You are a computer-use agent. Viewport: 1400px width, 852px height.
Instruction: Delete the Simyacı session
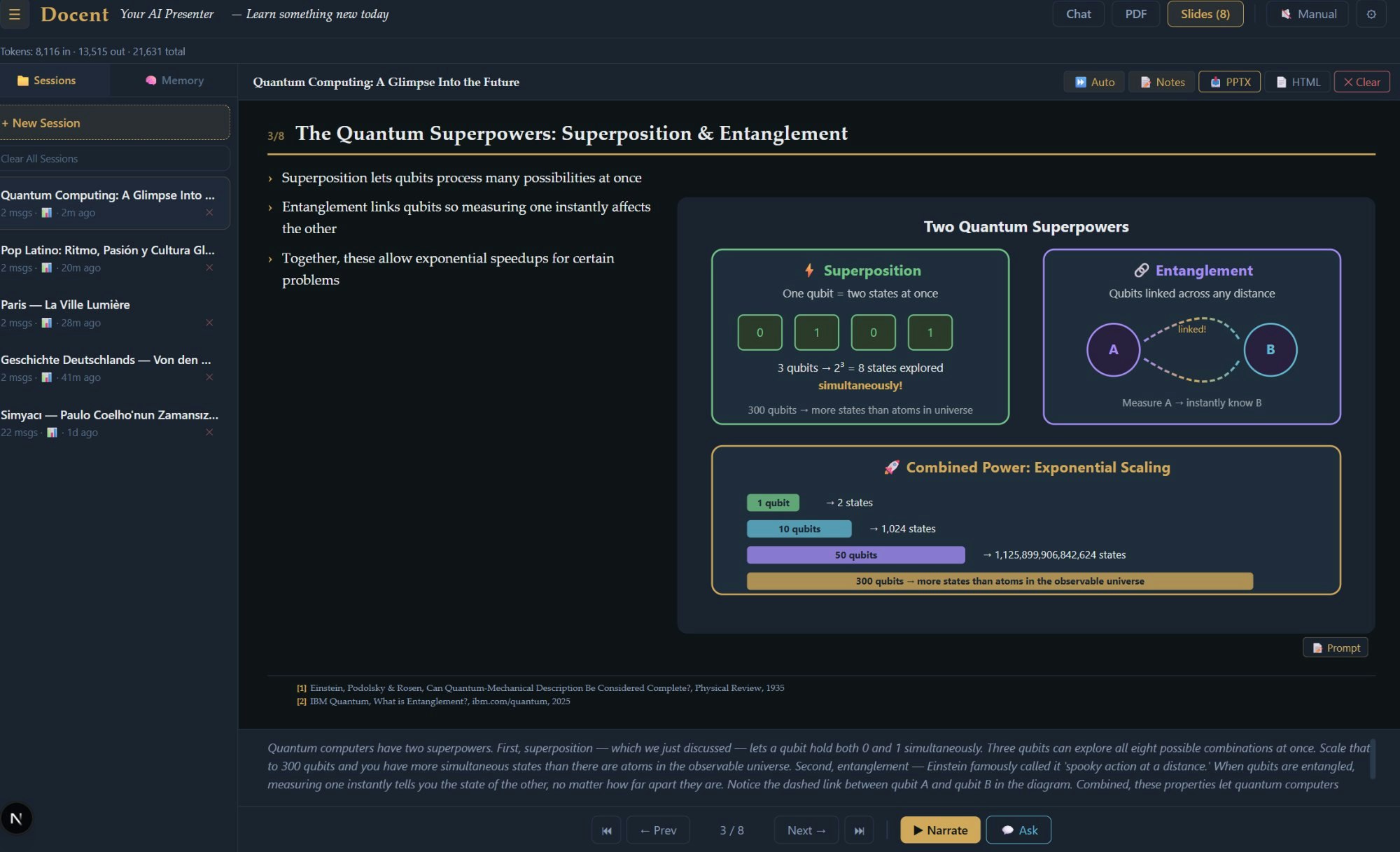(209, 432)
